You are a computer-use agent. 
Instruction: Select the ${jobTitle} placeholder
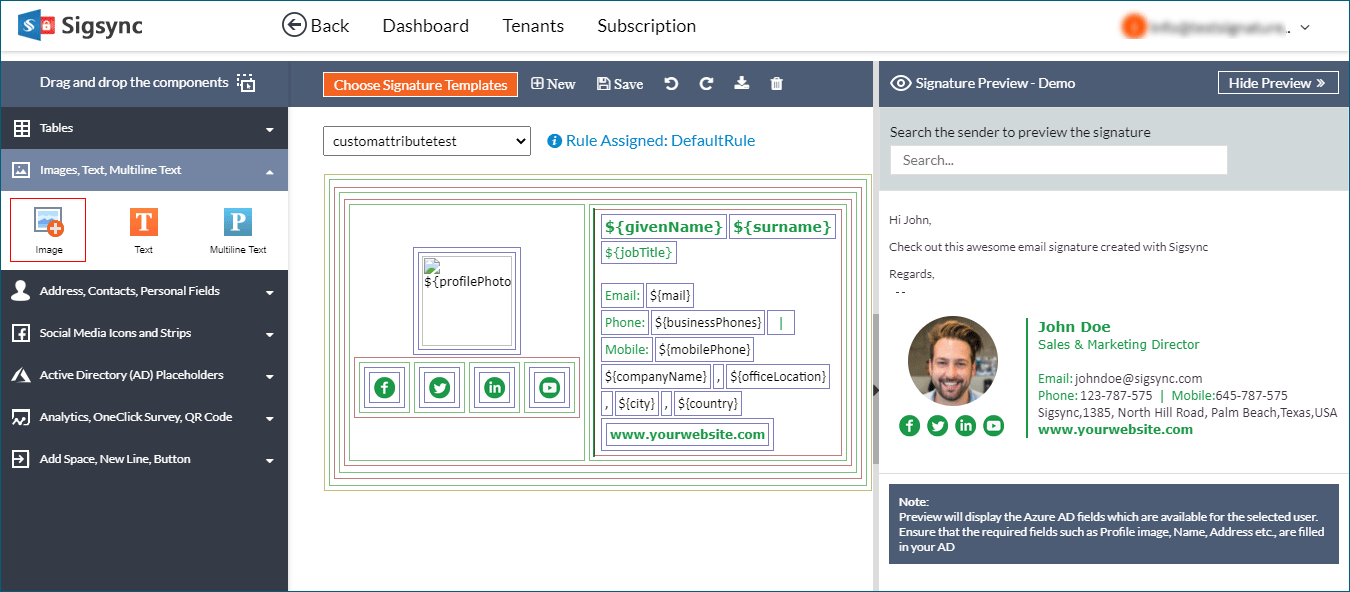[x=639, y=252]
